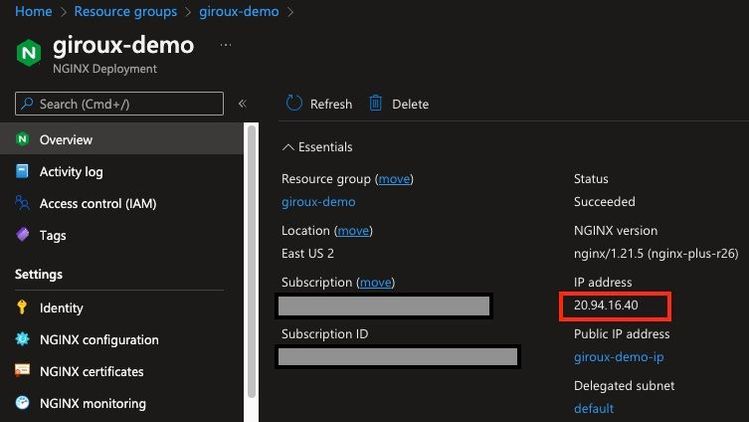This screenshot has height=422, width=749.
Task: Open default delegated subnet link
Action: [x=594, y=408]
